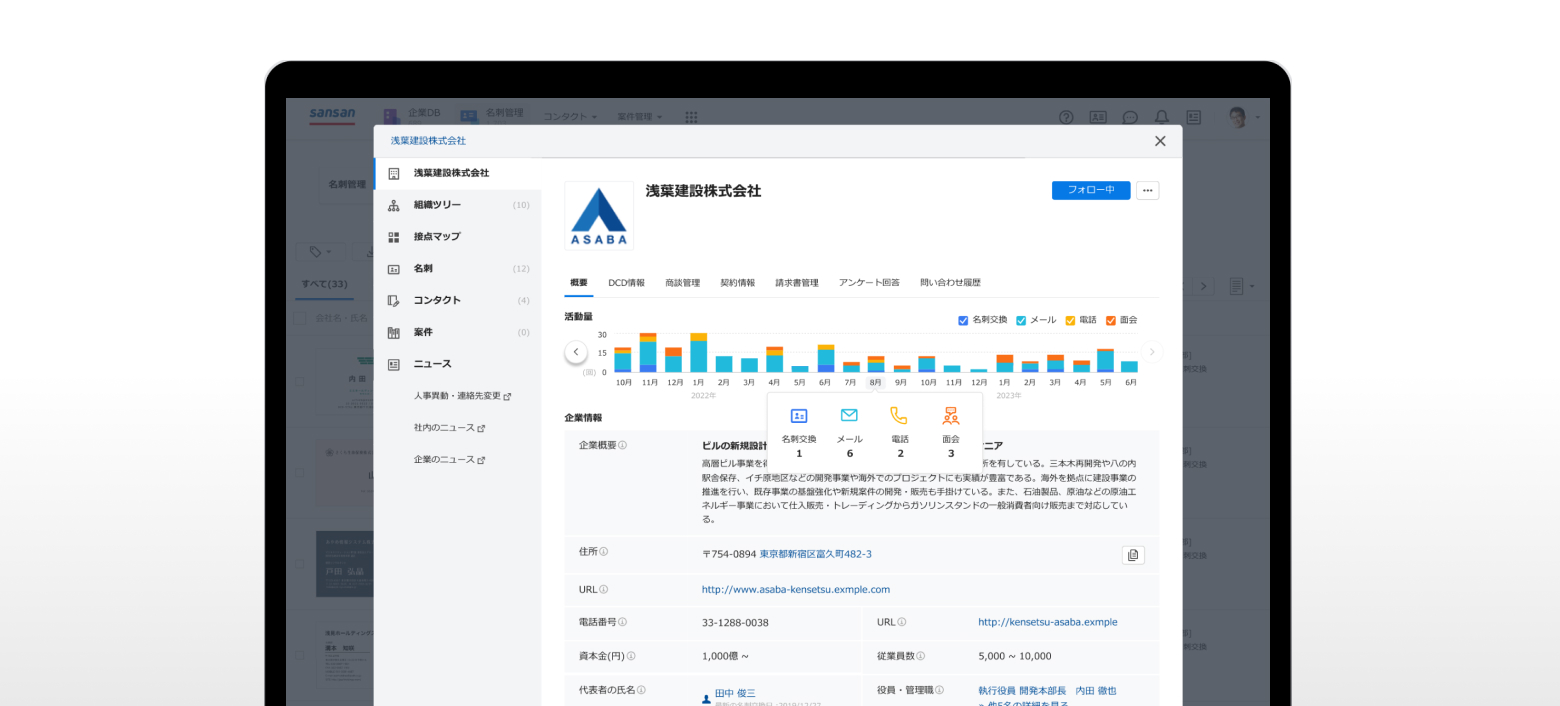
Task: Open ニュース in the sidebar
Action: [x=458, y=364]
